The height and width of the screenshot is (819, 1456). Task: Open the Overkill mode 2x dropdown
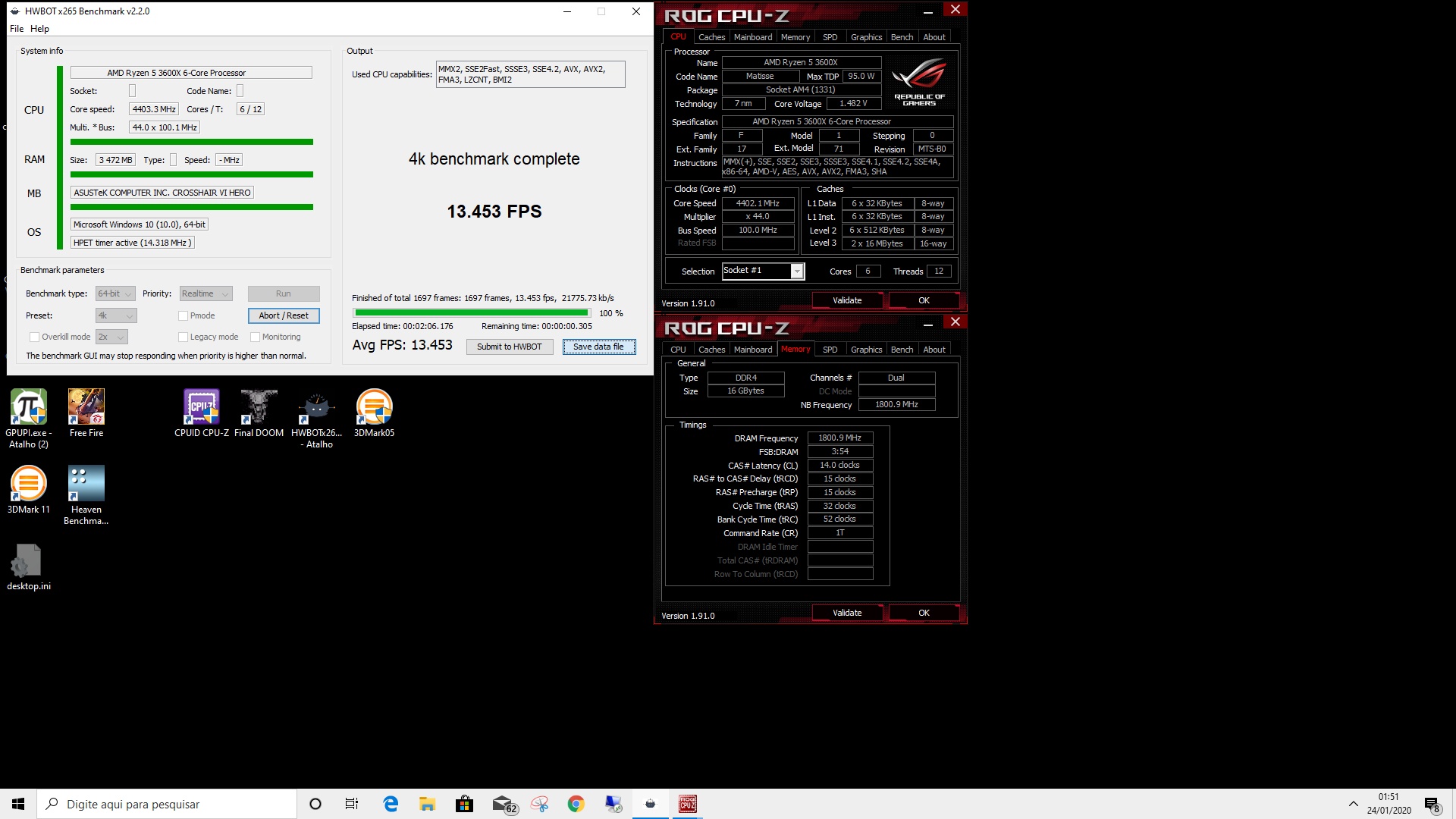click(x=111, y=337)
